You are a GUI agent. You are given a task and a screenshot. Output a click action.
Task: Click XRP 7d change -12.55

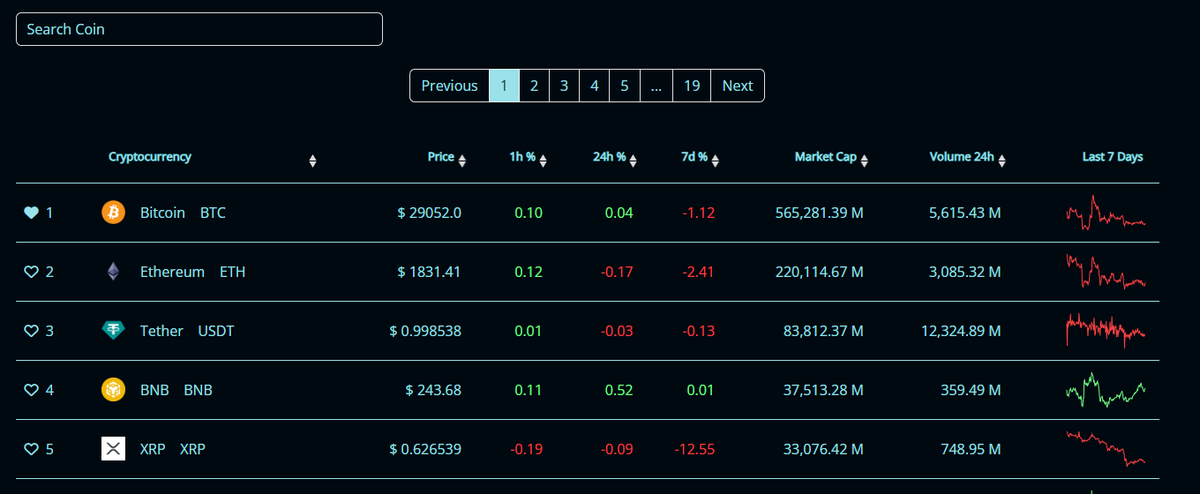[693, 449]
